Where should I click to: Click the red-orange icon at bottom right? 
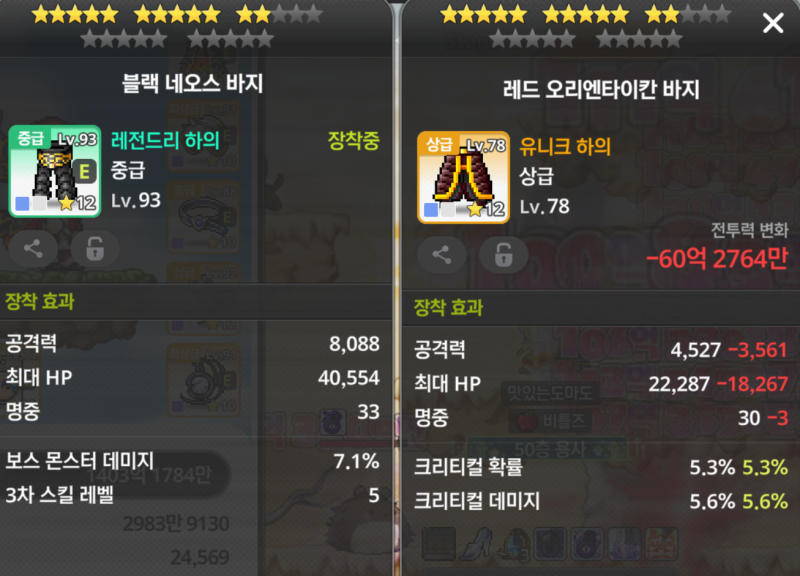[x=662, y=544]
